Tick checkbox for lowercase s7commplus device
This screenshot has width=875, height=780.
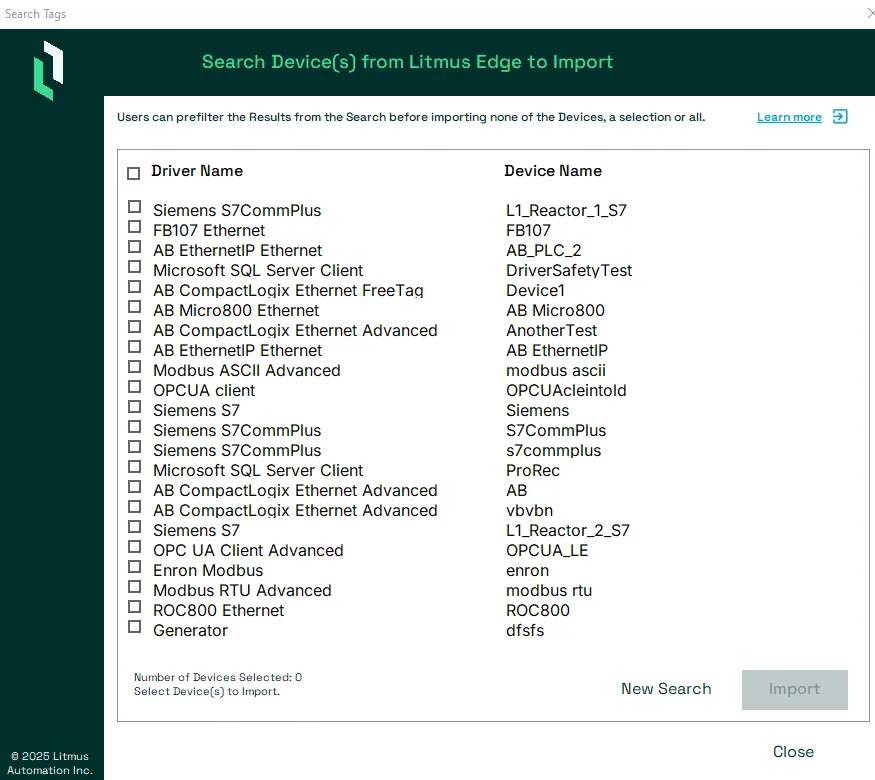[134, 447]
